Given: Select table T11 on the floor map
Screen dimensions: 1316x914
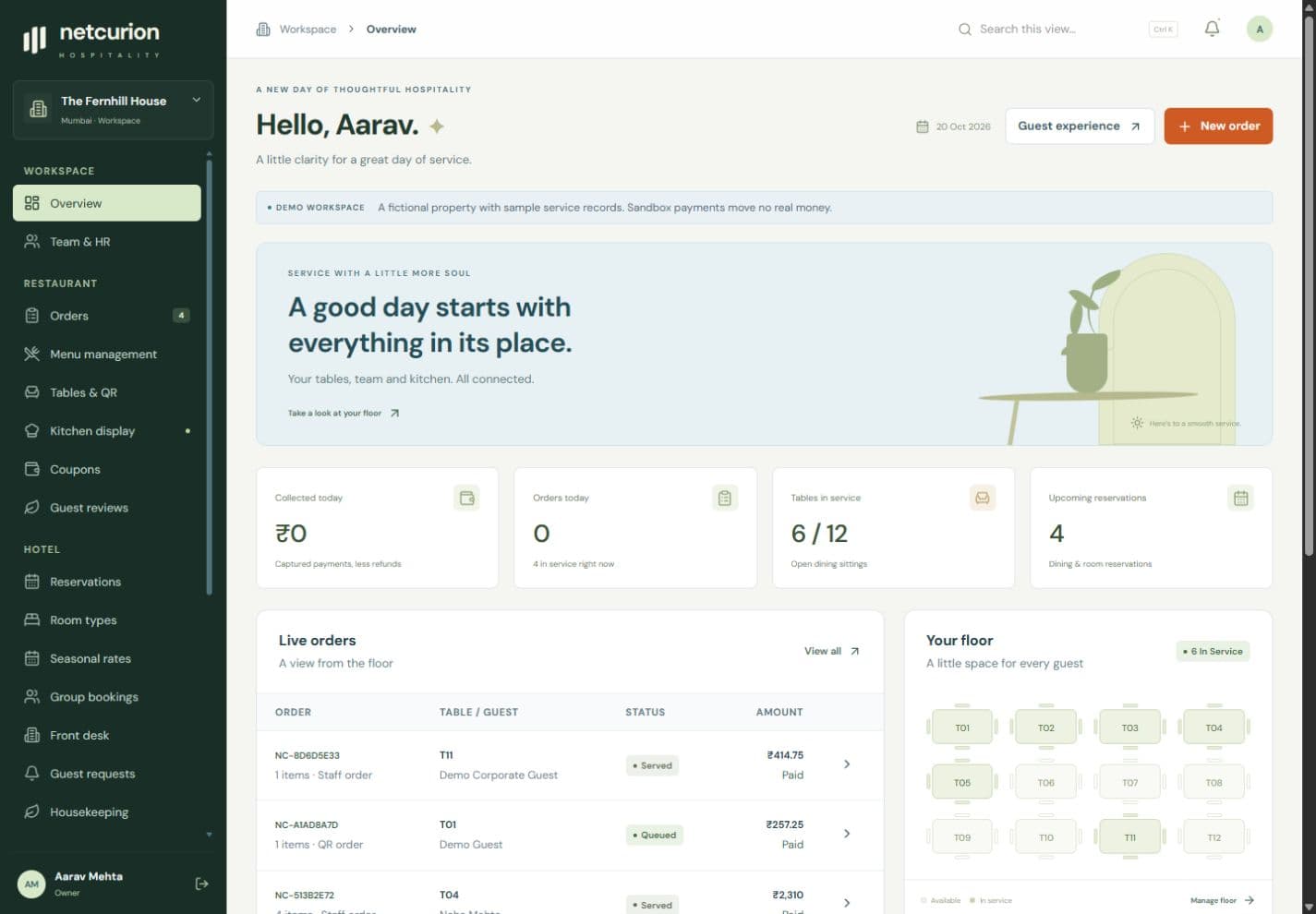Looking at the screenshot, I should (x=1129, y=837).
